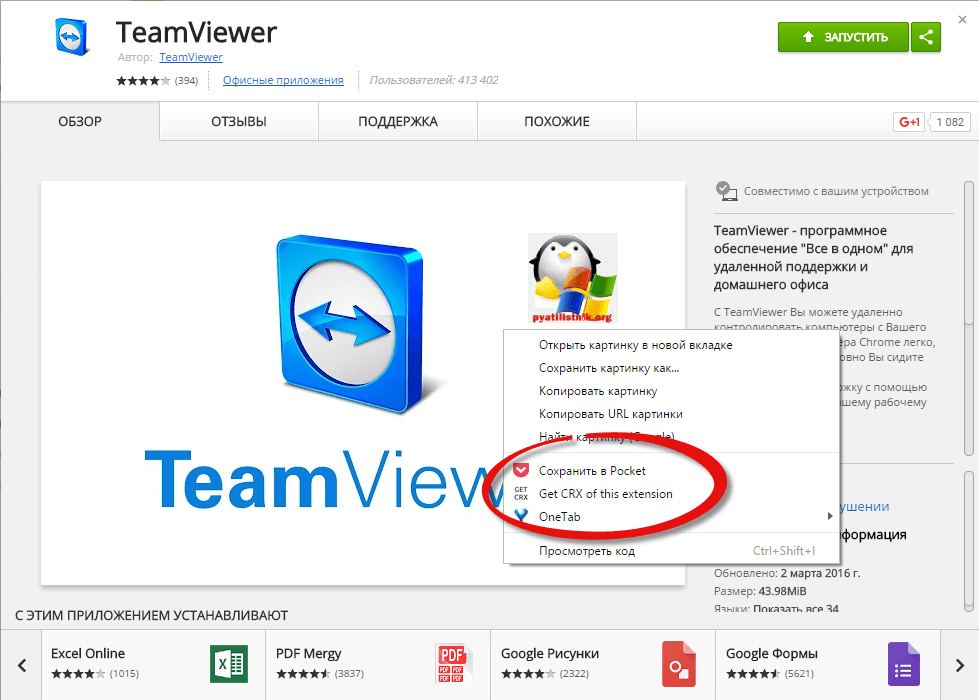Click the description panel scrollbar
Screen dimensions: 979x700
tap(969, 318)
